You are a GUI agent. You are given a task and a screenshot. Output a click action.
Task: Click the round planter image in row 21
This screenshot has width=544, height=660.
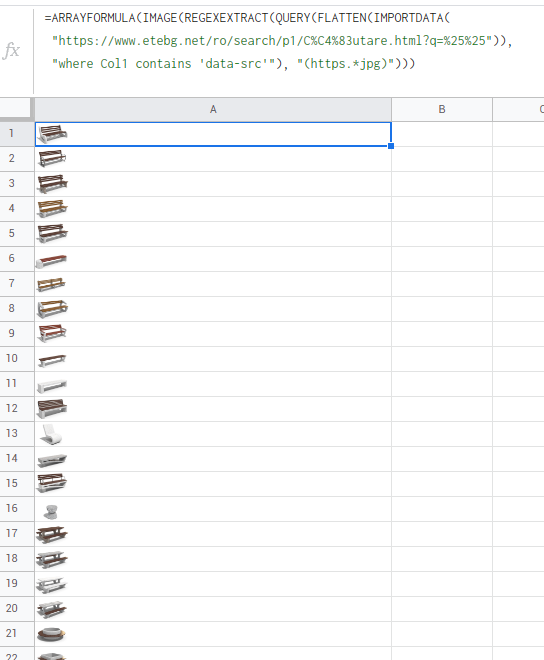(x=51, y=634)
